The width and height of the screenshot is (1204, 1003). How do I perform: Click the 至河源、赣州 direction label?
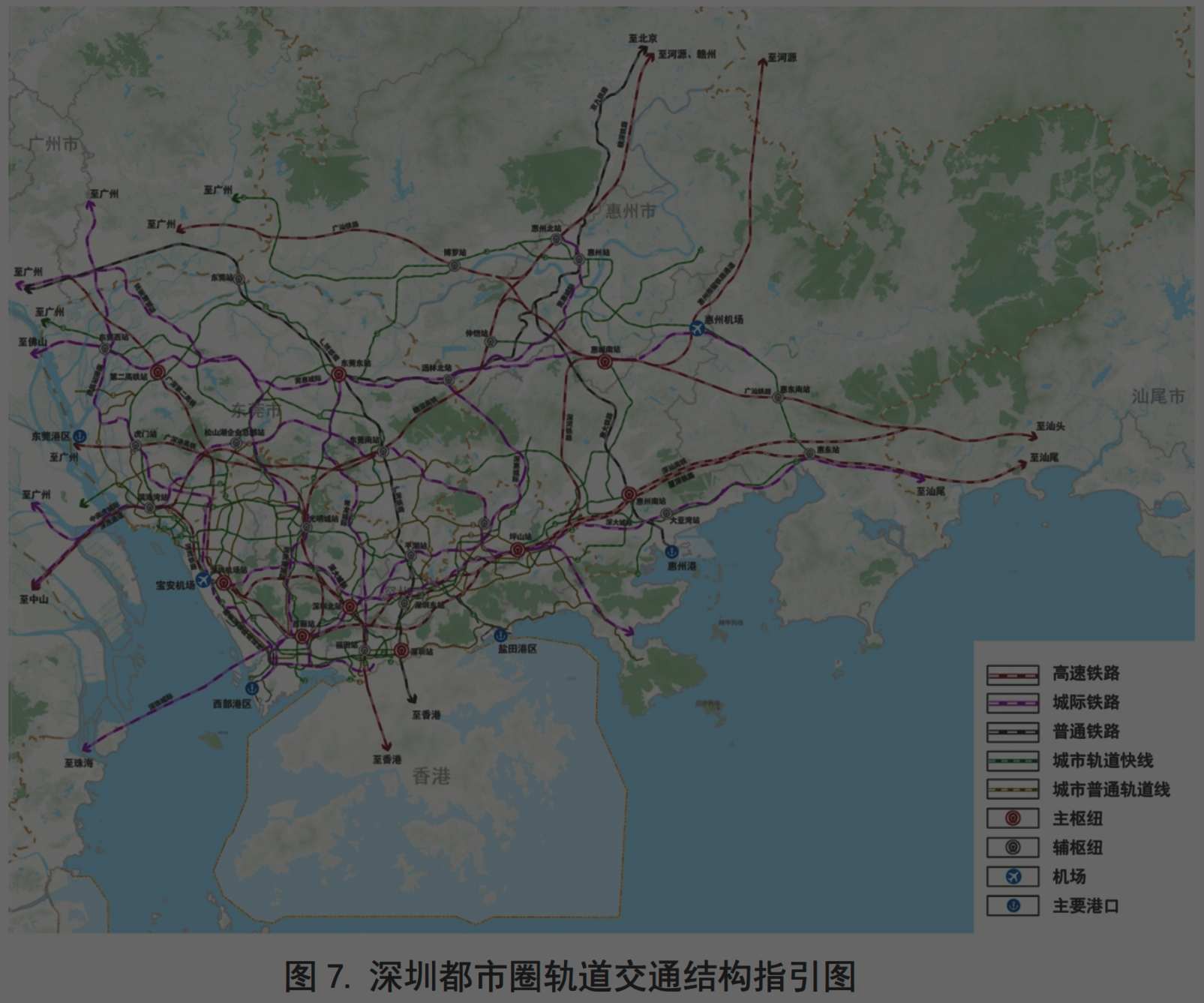687,55
